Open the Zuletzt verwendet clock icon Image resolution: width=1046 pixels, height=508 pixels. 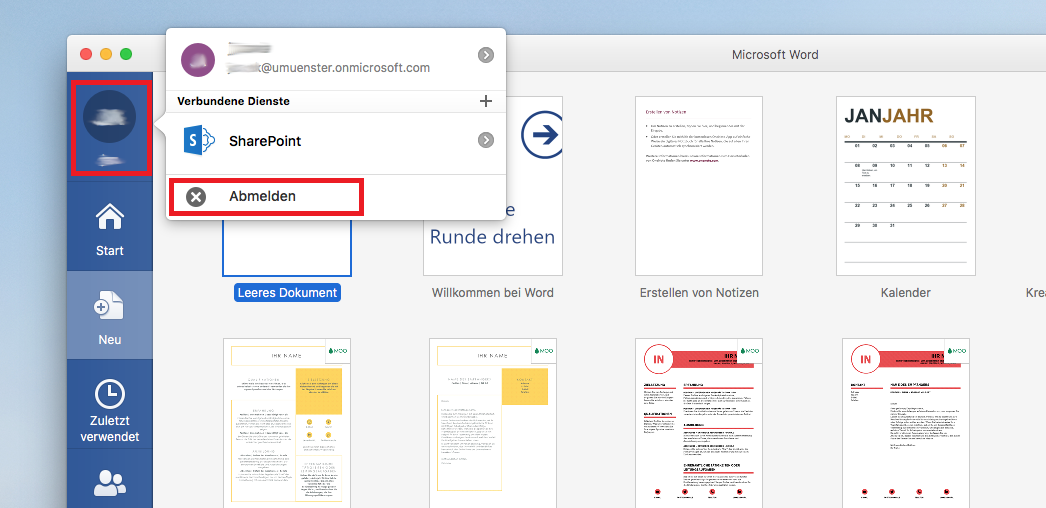110,394
